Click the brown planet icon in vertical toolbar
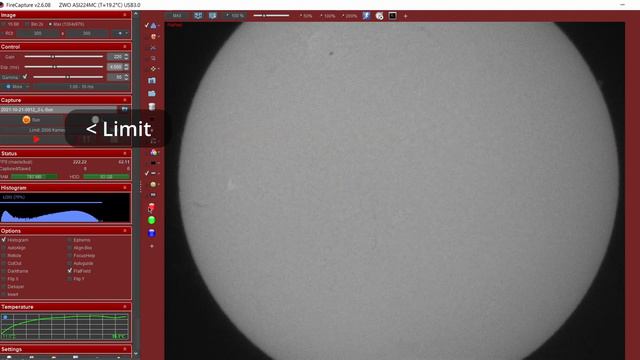The width and height of the screenshot is (640, 360). click(153, 184)
